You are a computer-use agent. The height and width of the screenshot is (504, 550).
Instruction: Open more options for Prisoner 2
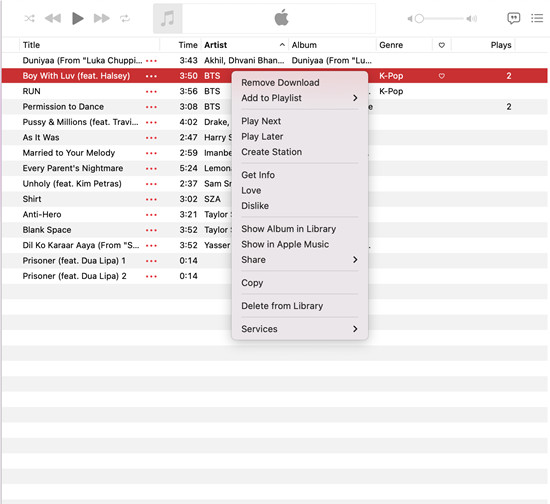pos(151,276)
